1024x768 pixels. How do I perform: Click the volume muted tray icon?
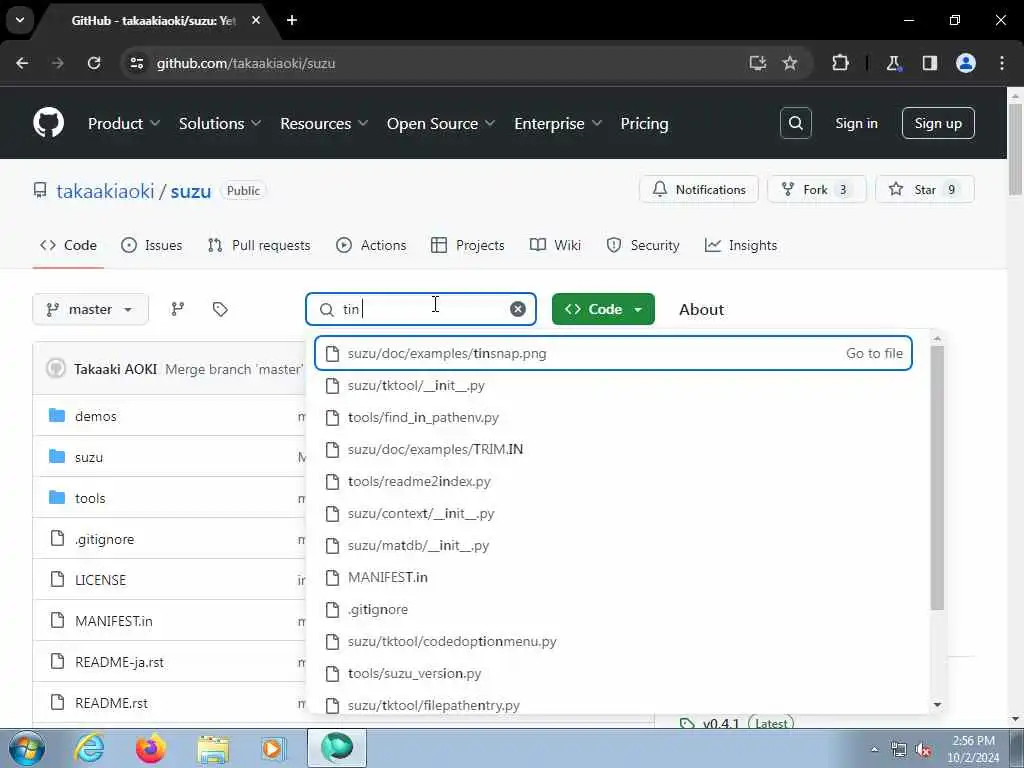point(923,749)
